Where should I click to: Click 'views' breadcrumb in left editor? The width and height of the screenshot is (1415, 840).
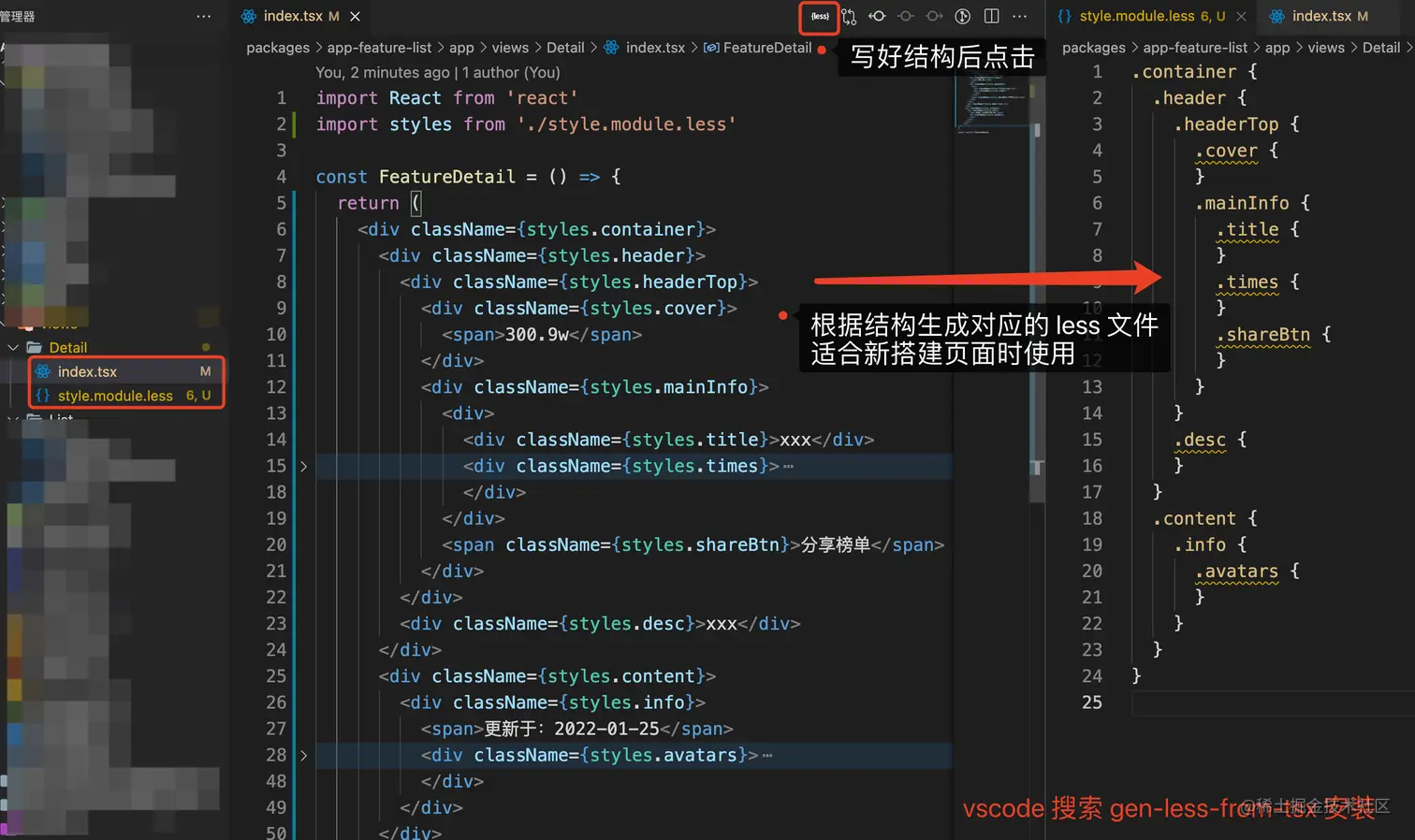[510, 48]
